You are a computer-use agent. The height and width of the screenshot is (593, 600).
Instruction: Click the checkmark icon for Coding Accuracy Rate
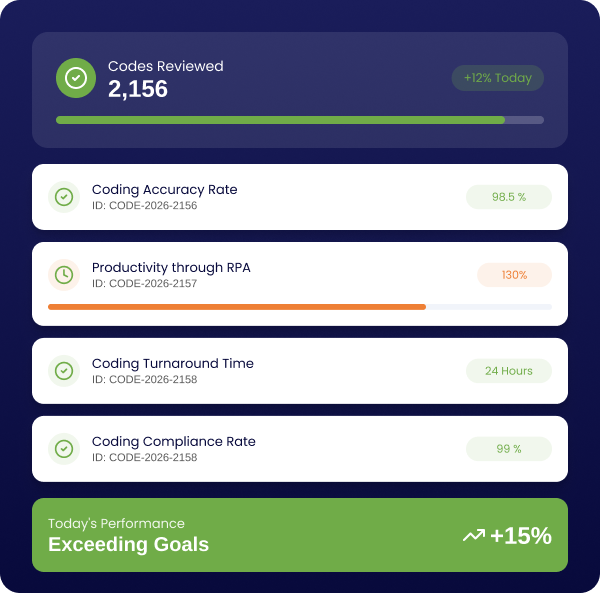pyautogui.click(x=64, y=197)
